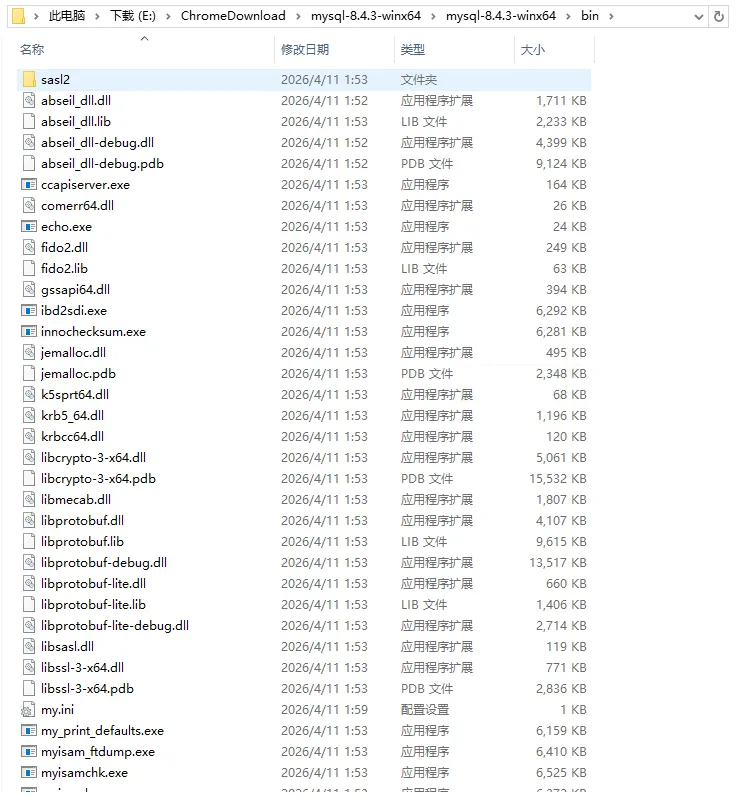739x805 pixels.
Task: Sort files by 大小 column header
Action: tap(533, 50)
